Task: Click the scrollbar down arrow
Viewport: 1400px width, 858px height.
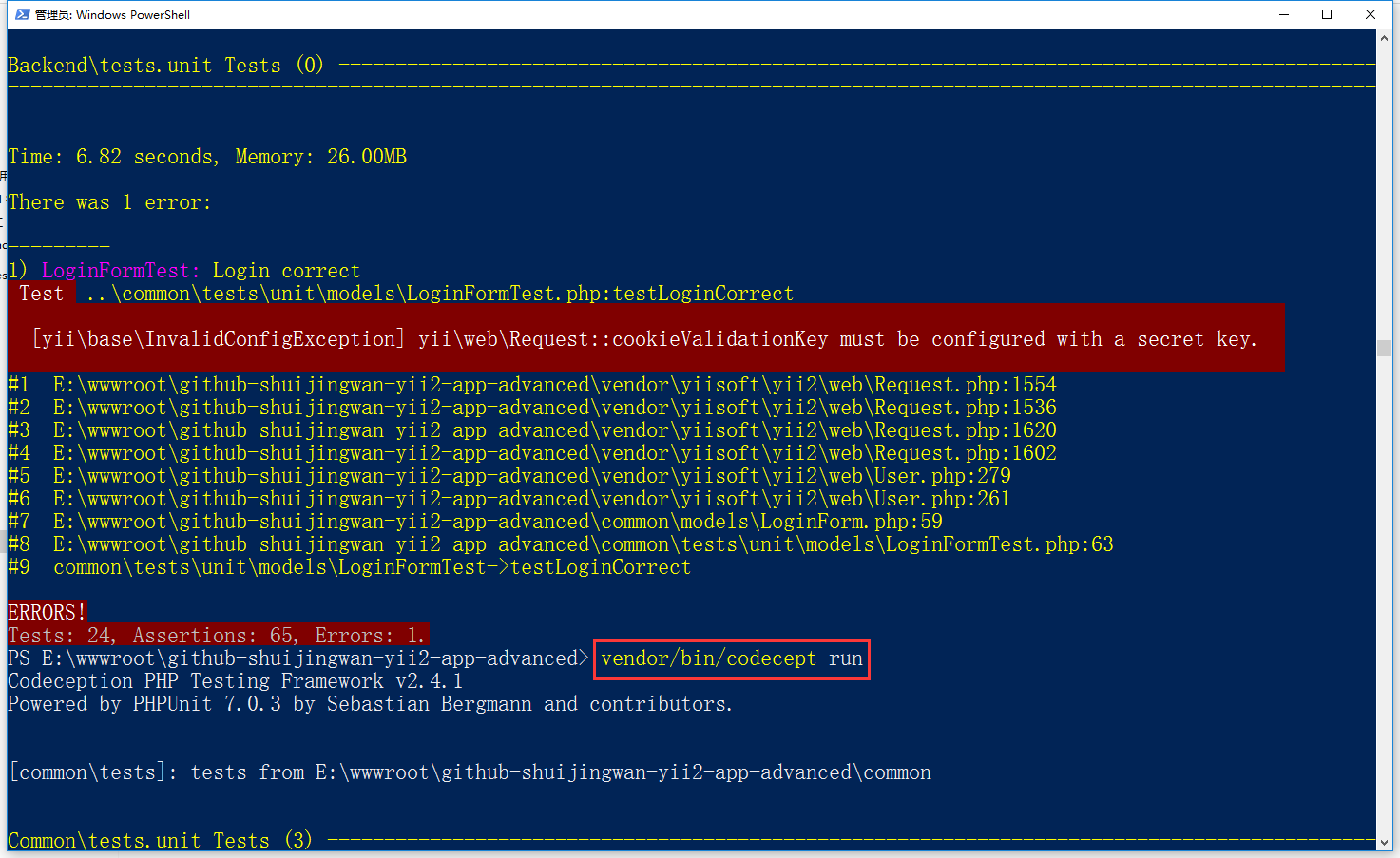Action: click(x=1384, y=843)
